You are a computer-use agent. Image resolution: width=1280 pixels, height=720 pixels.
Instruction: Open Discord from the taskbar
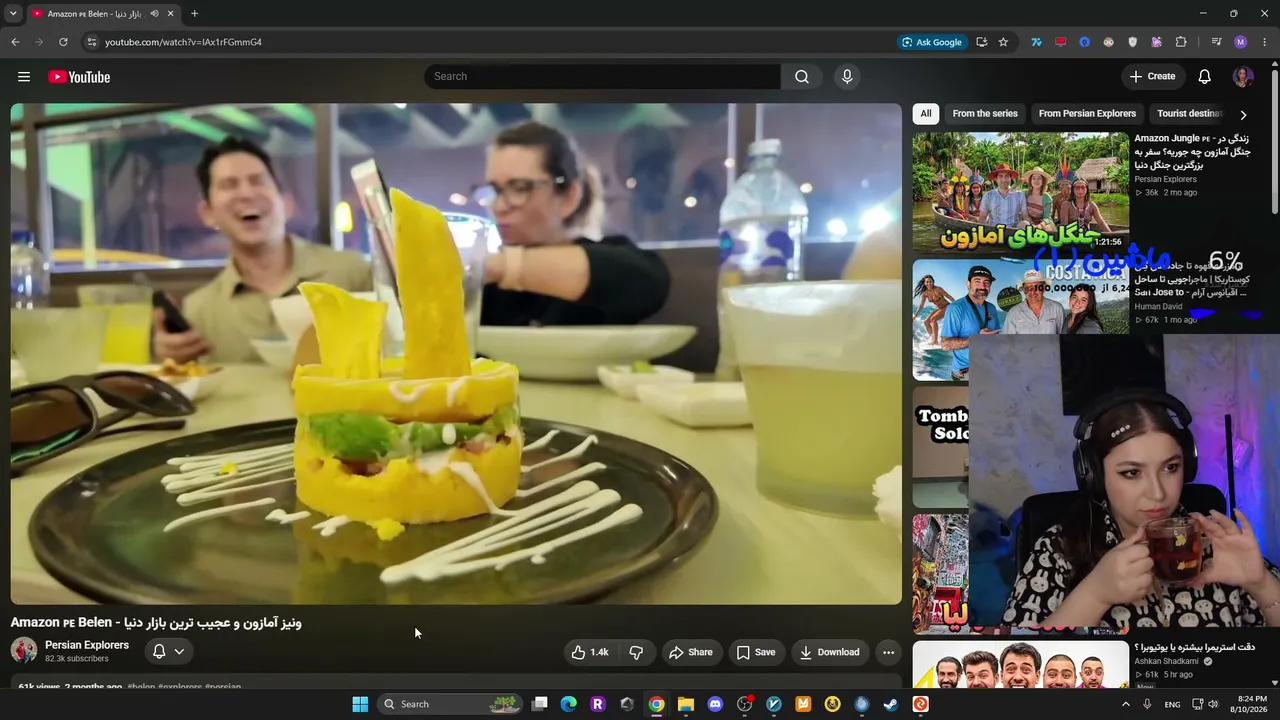[715, 704]
